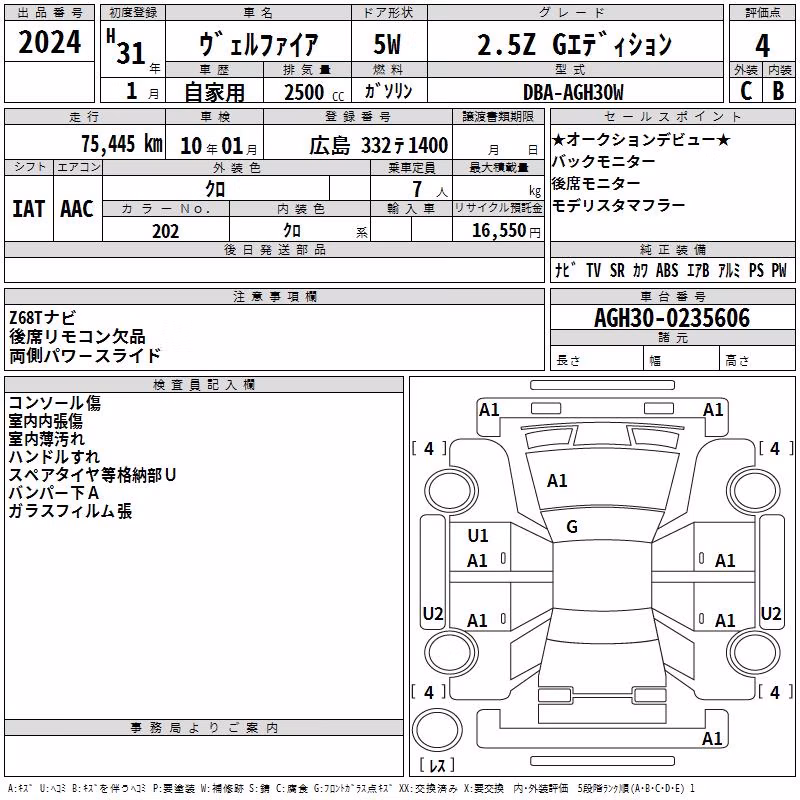Click fuel type ガソリン
Viewport: 800px width, 800px height.
388,91
